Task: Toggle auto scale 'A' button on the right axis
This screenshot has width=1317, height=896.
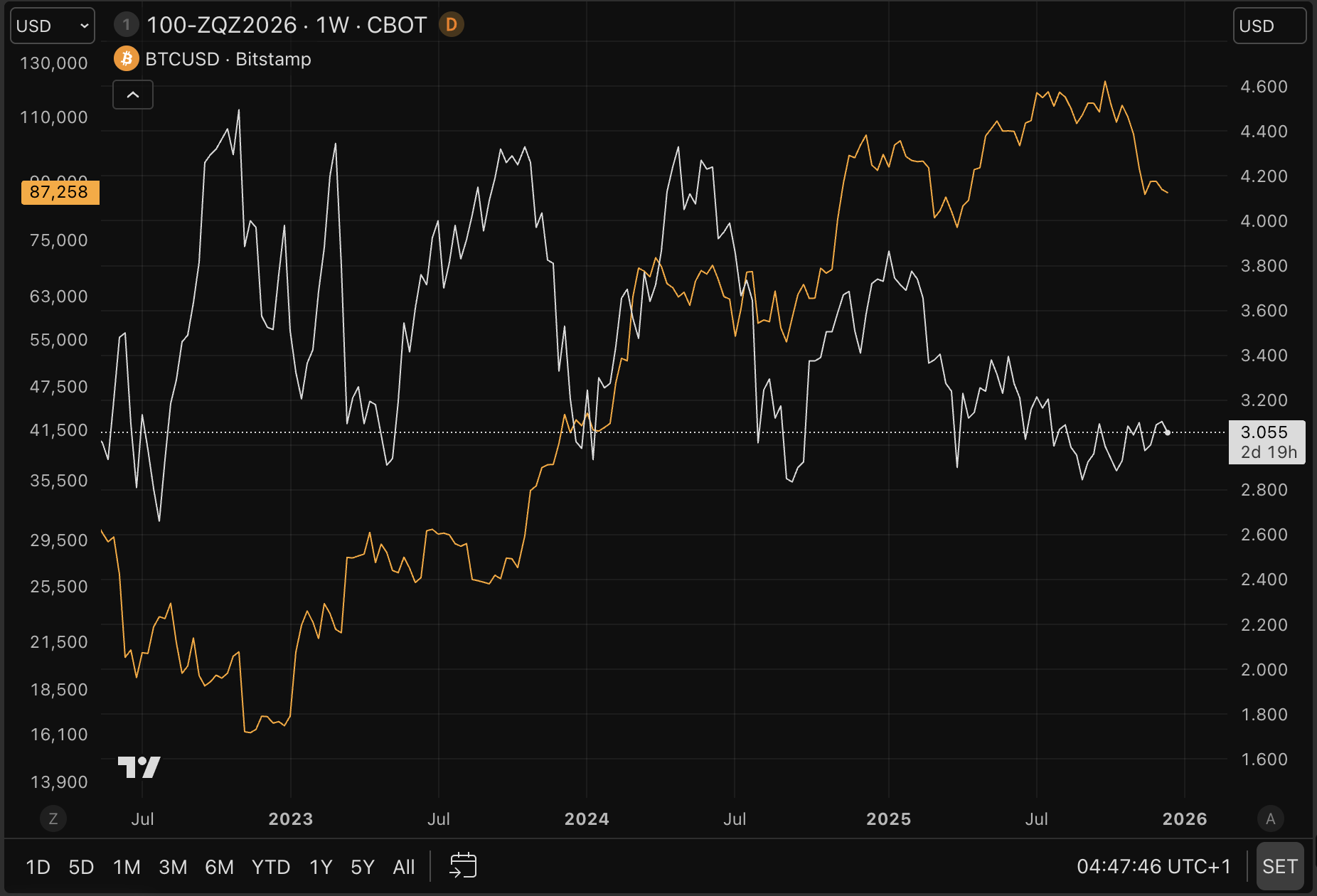Action: click(1271, 818)
